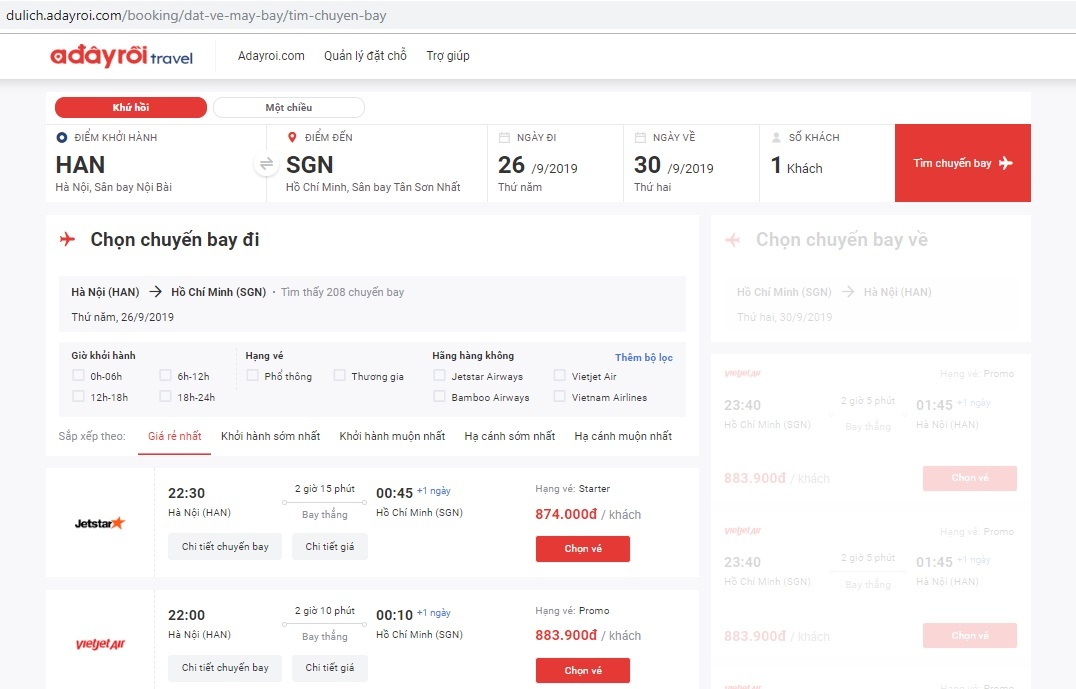Open the Quản lý đặt chỗ menu

click(363, 55)
